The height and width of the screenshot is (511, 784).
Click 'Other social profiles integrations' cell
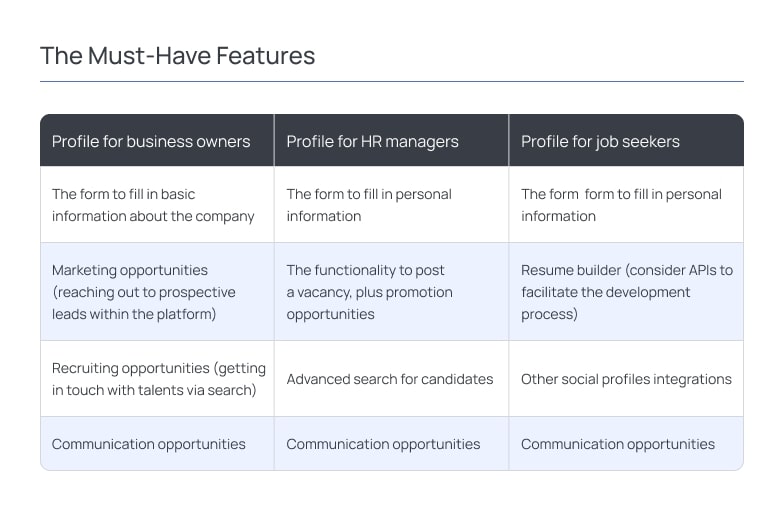626,379
